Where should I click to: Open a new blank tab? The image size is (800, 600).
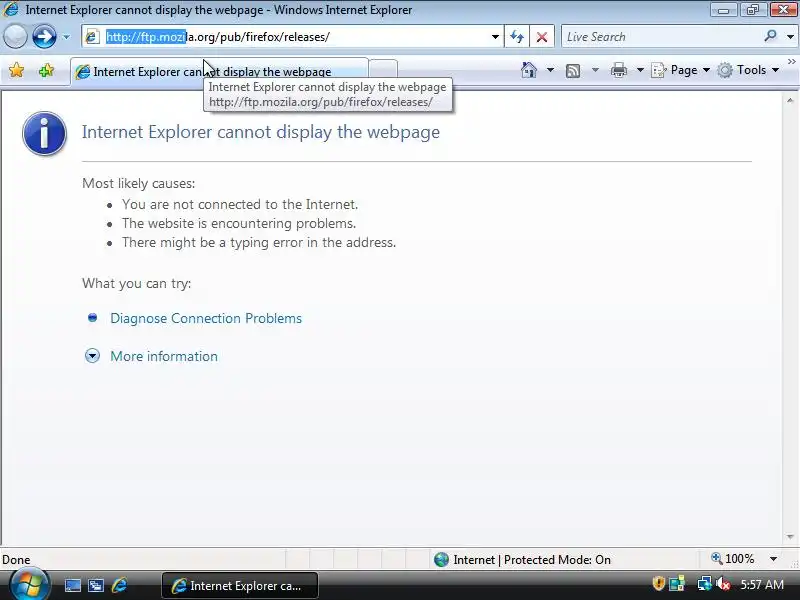click(x=383, y=70)
